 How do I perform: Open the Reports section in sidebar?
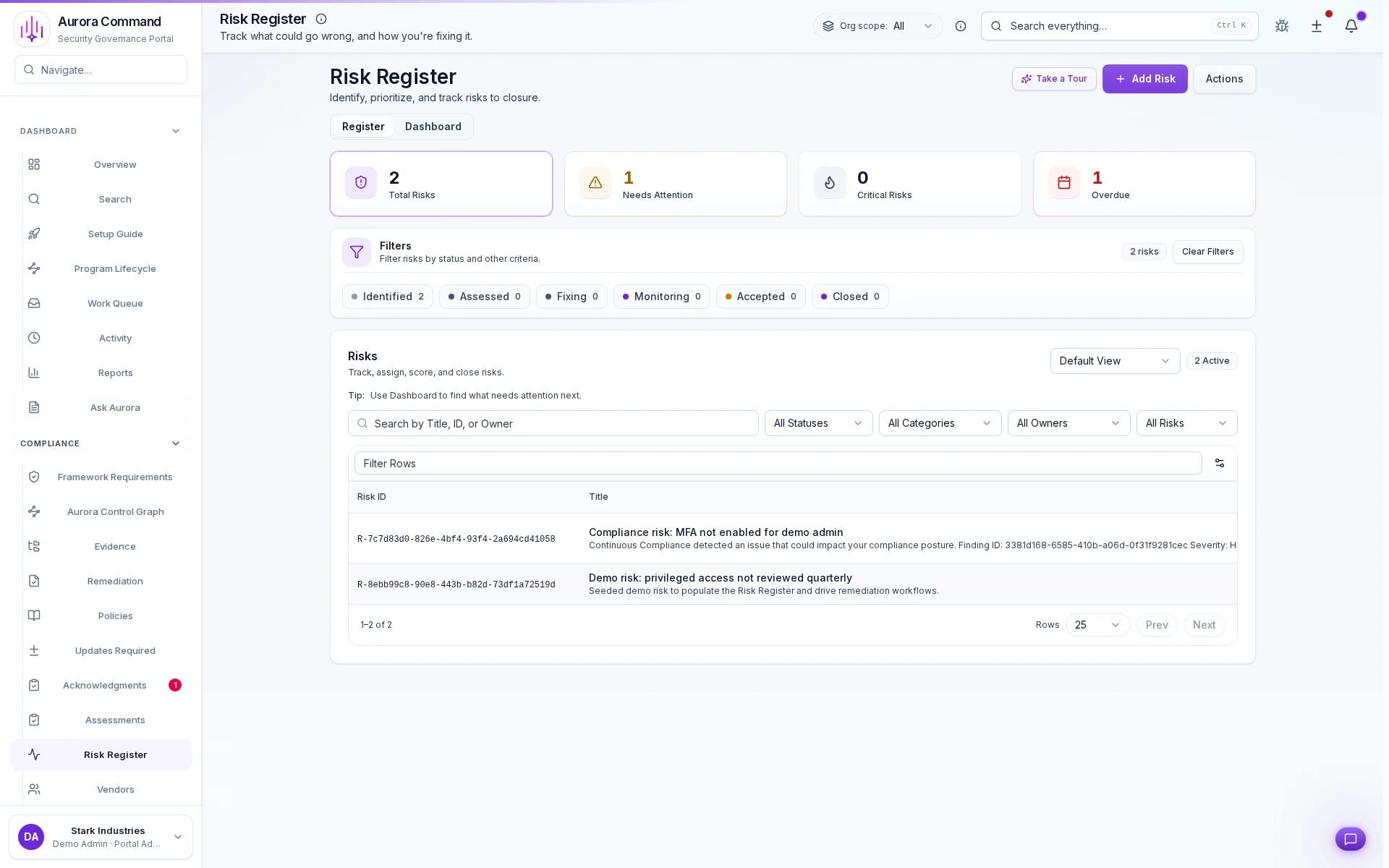click(x=115, y=373)
